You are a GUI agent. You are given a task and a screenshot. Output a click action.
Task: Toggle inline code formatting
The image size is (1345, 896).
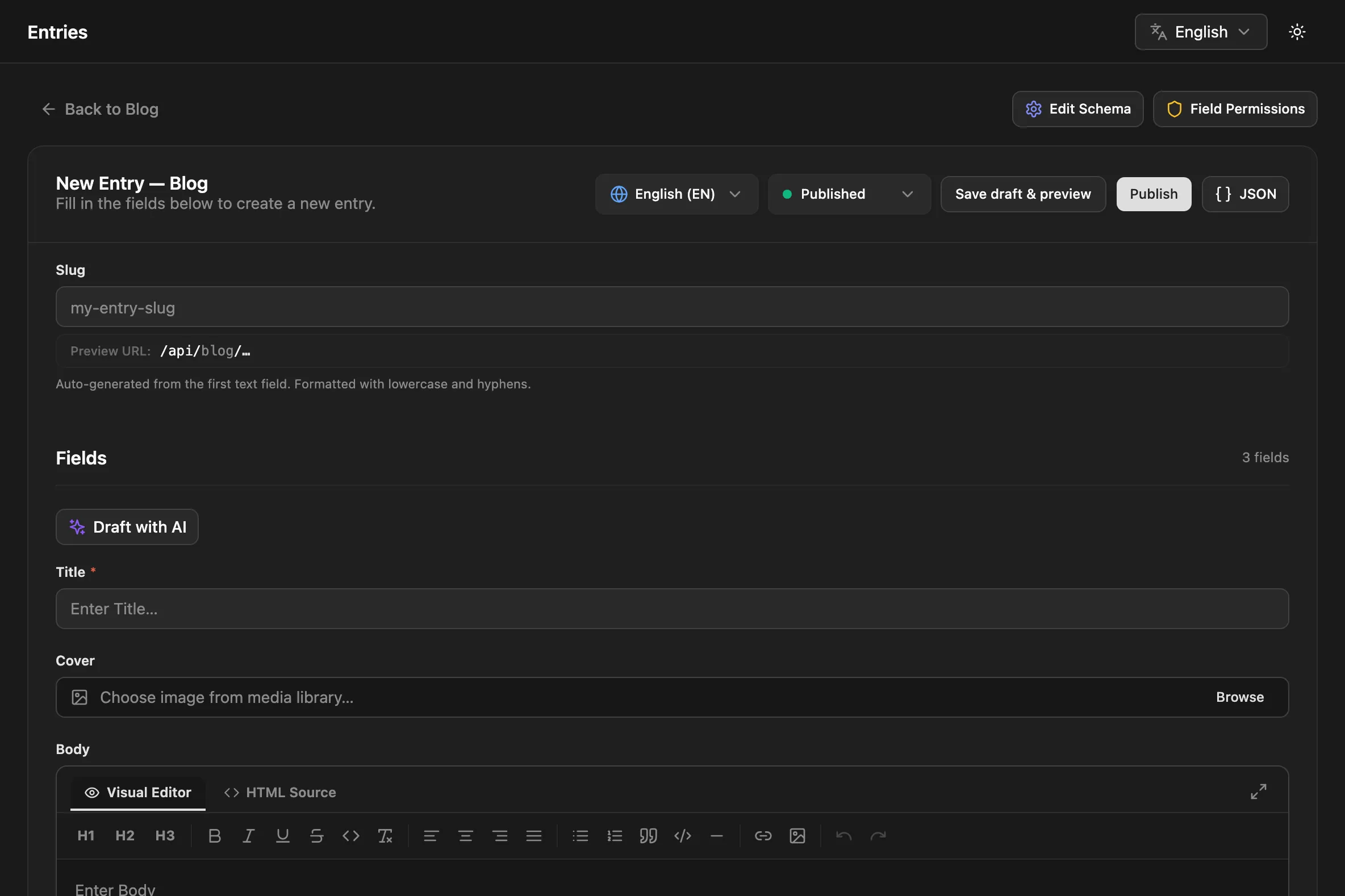pyautogui.click(x=351, y=835)
